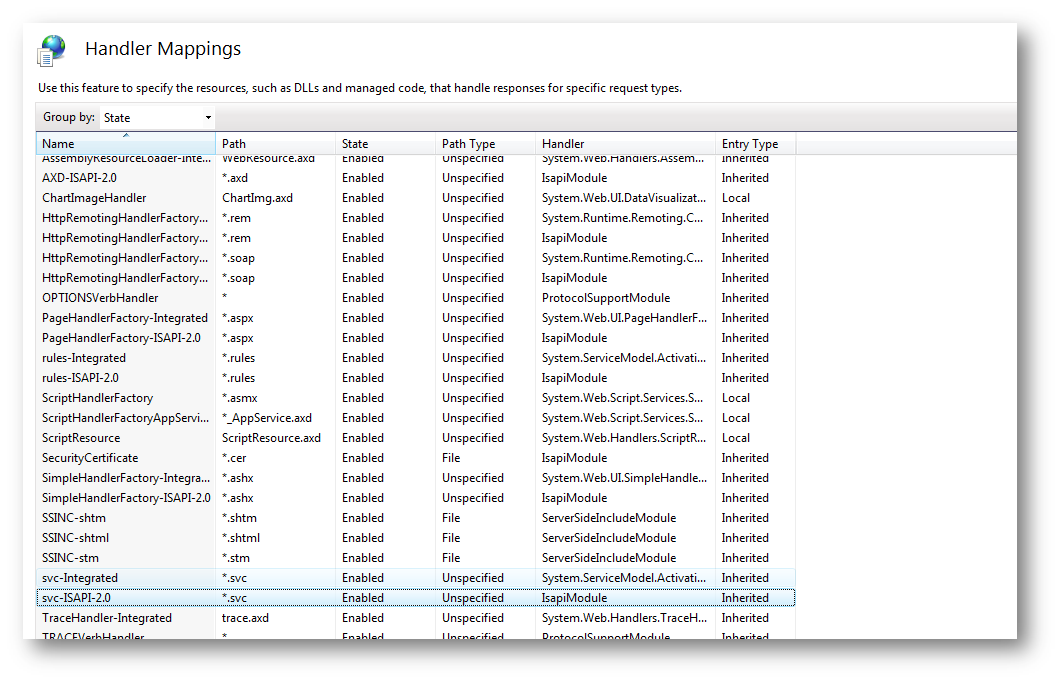
Task: Select the *.rem row handled by System.Runtime.Remoting
Action: (416, 218)
